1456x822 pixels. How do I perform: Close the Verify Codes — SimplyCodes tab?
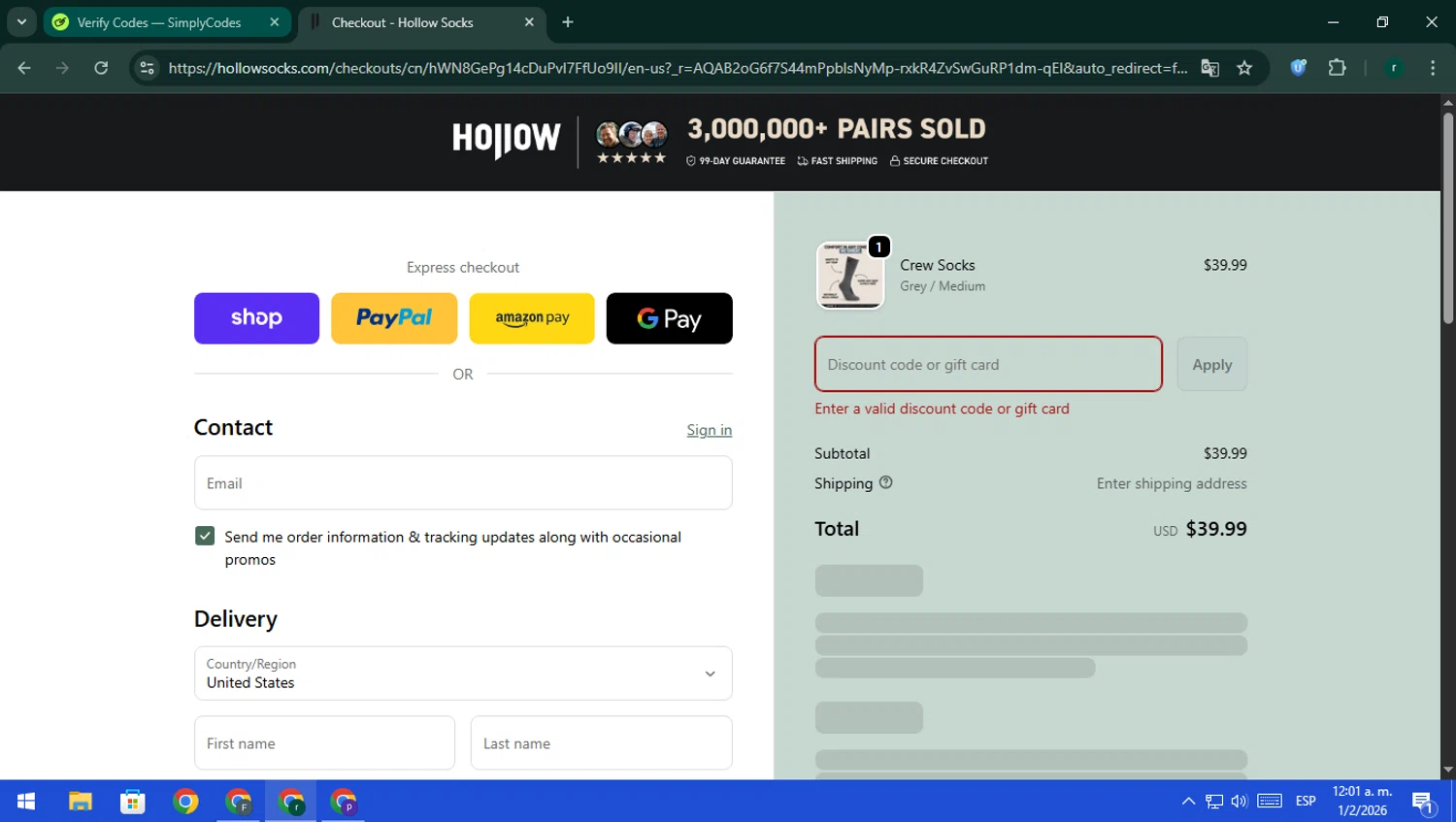(275, 22)
